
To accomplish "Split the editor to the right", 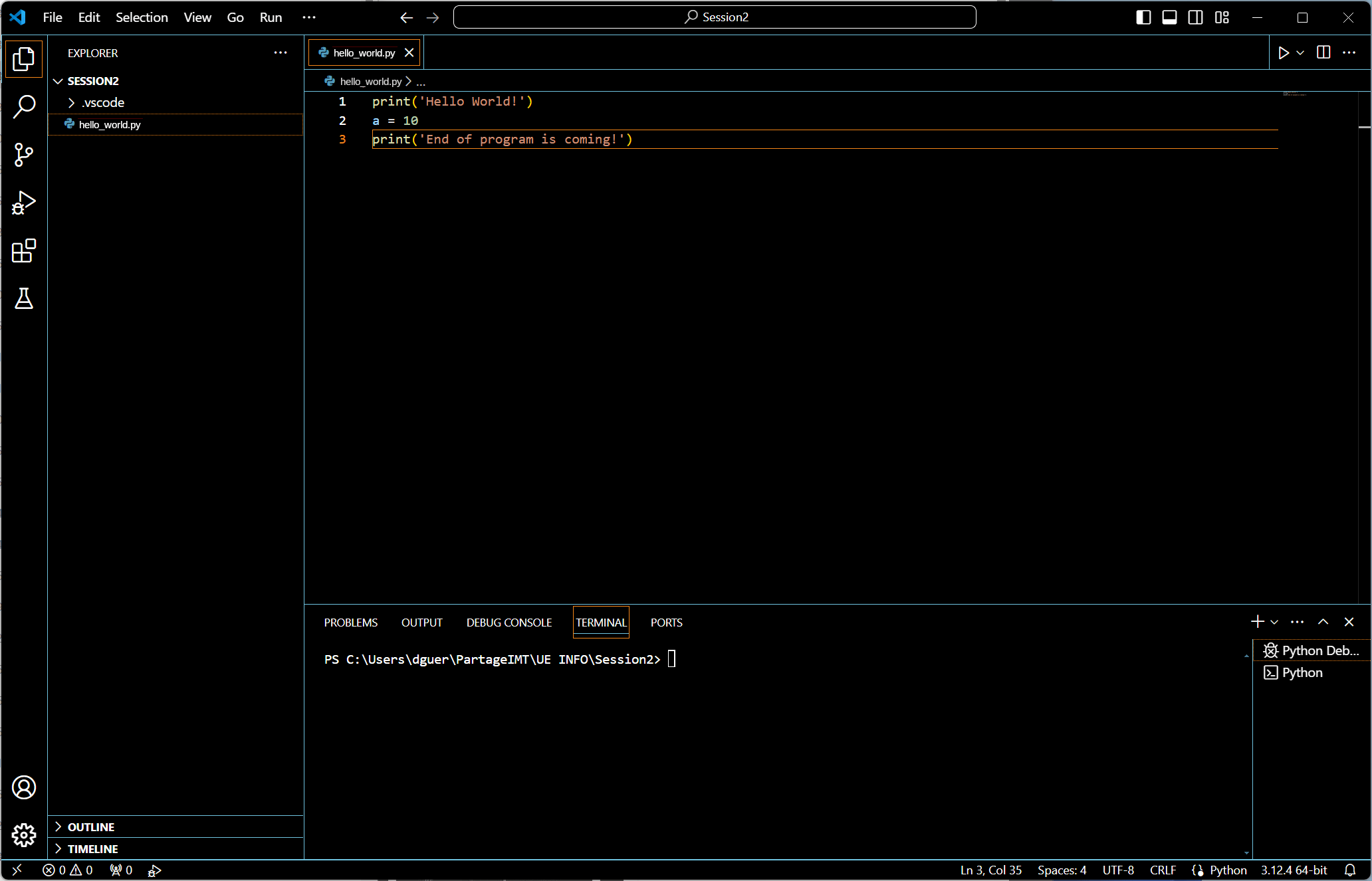I will [1323, 52].
